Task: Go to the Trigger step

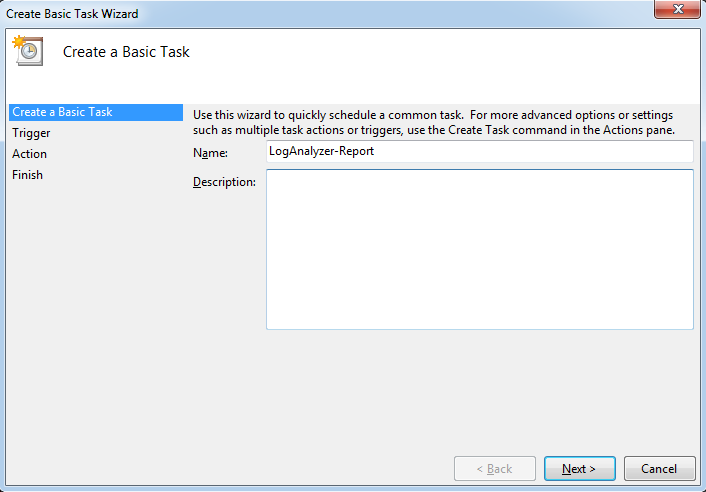Action: click(x=31, y=133)
